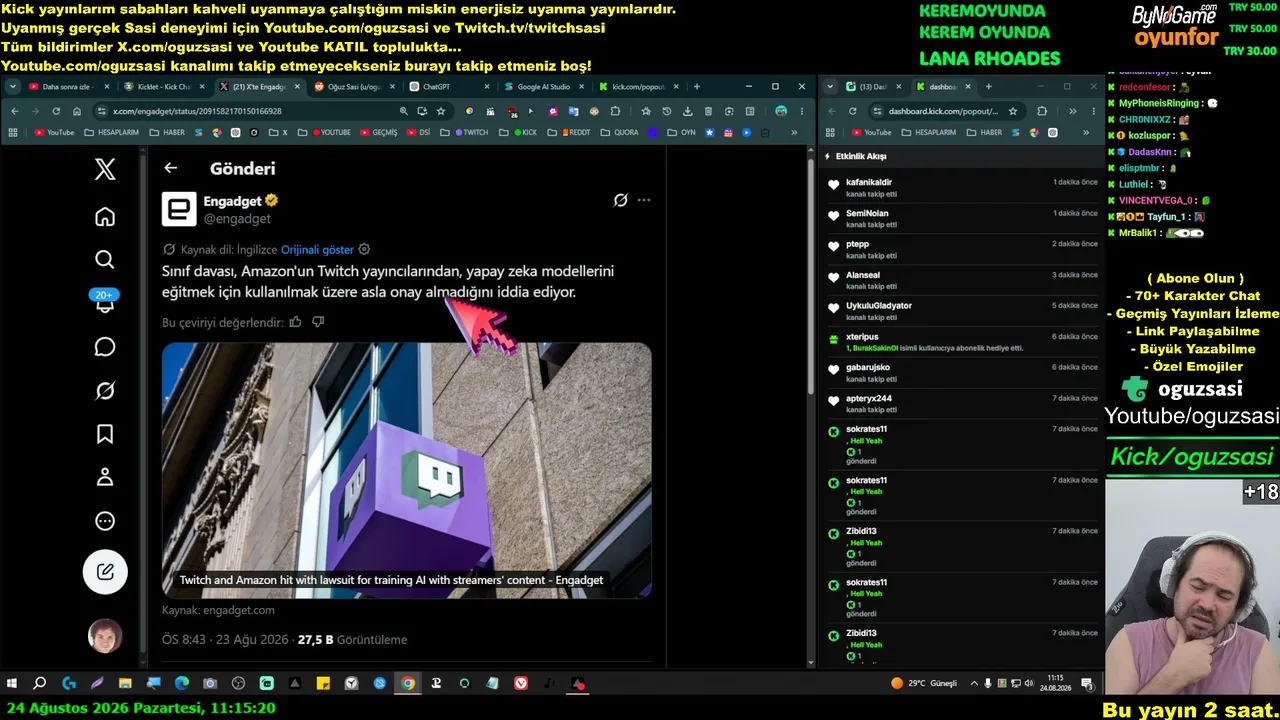
Task: Click the post timestamp 'ÖS 8:43 · 23 Ağu 2026'
Action: (x=226, y=640)
